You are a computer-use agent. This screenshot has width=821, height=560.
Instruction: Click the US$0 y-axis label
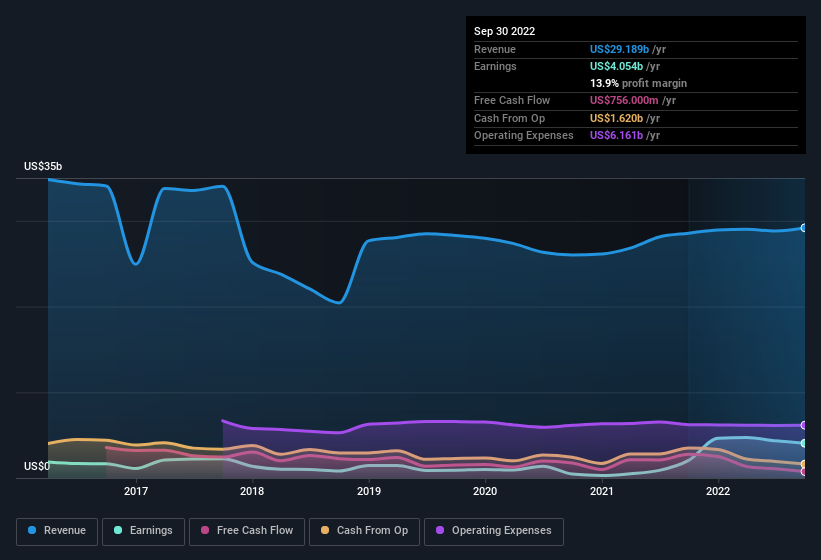[37, 466]
